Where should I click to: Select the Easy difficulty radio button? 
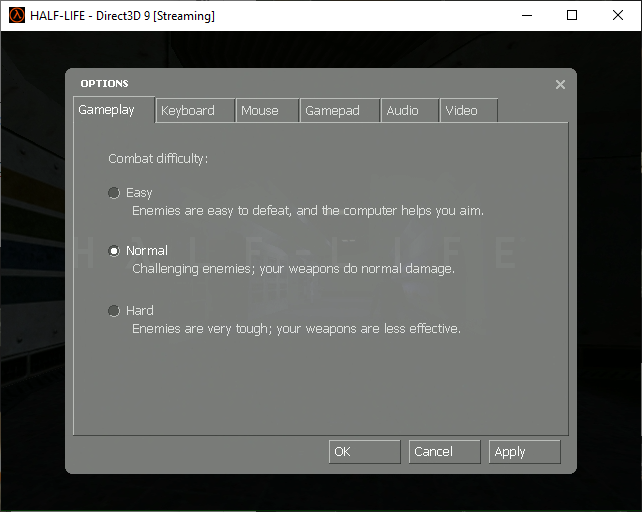114,193
